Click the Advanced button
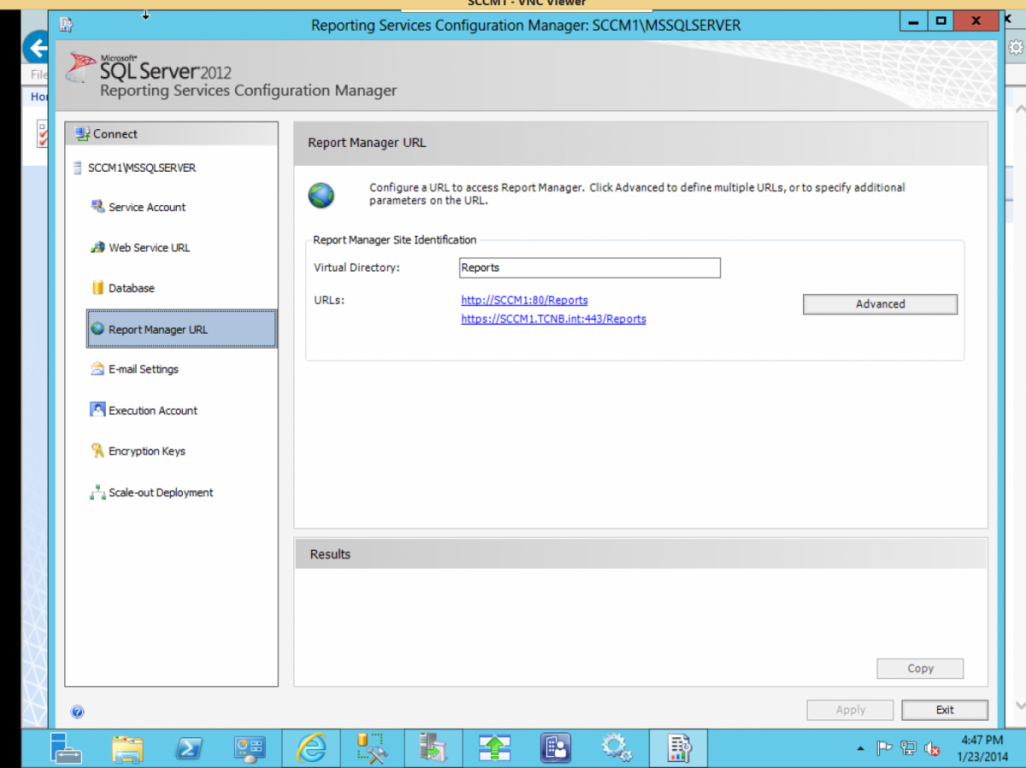This screenshot has height=768, width=1026. click(x=880, y=304)
